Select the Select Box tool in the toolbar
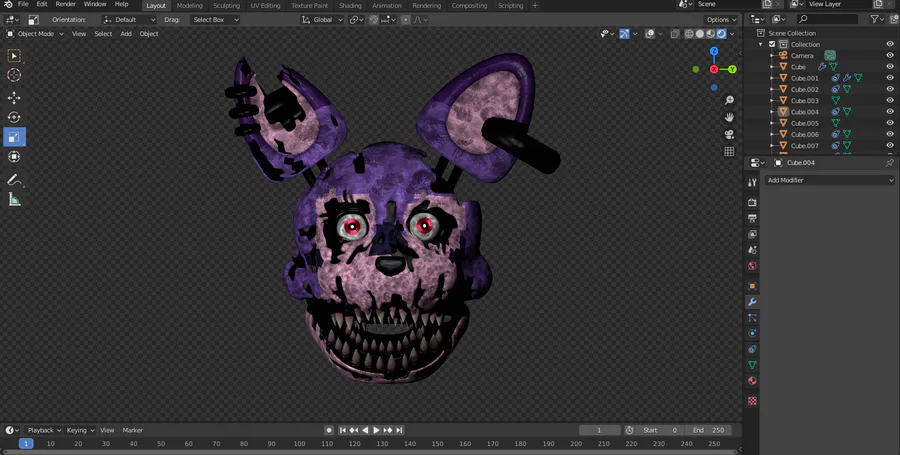This screenshot has width=900, height=455. click(14, 56)
